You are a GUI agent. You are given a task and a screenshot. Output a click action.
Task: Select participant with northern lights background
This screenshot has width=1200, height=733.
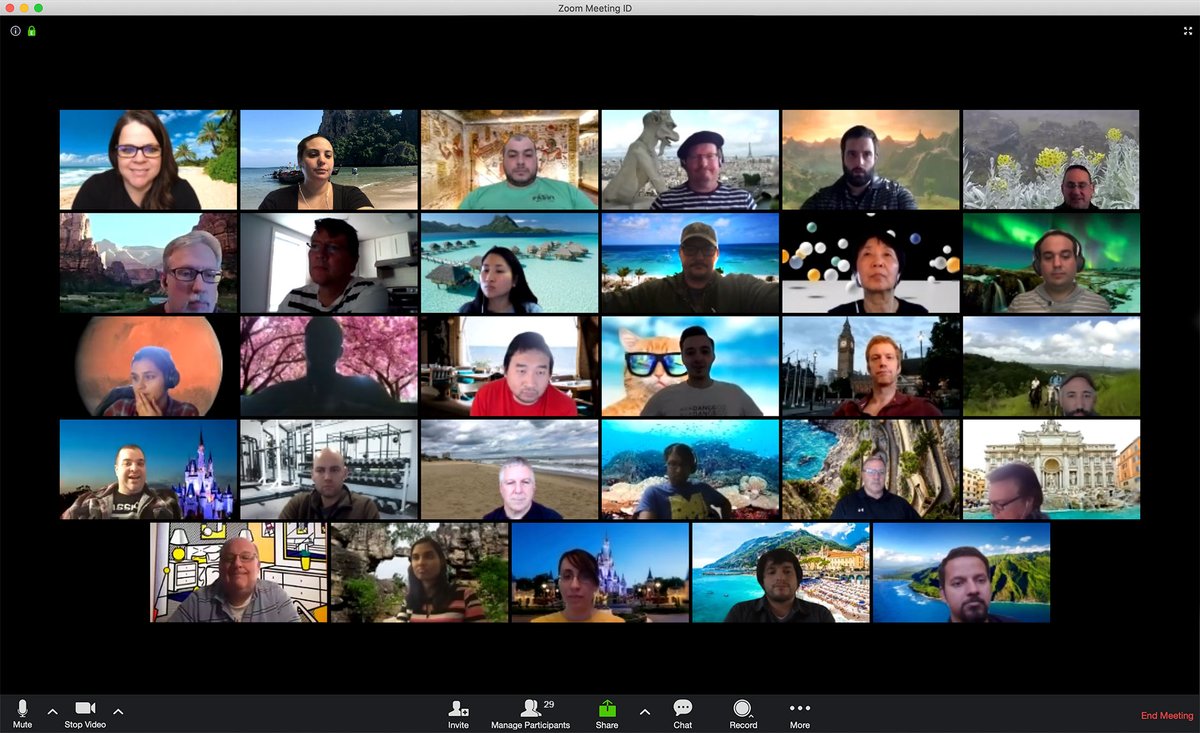(x=1051, y=263)
